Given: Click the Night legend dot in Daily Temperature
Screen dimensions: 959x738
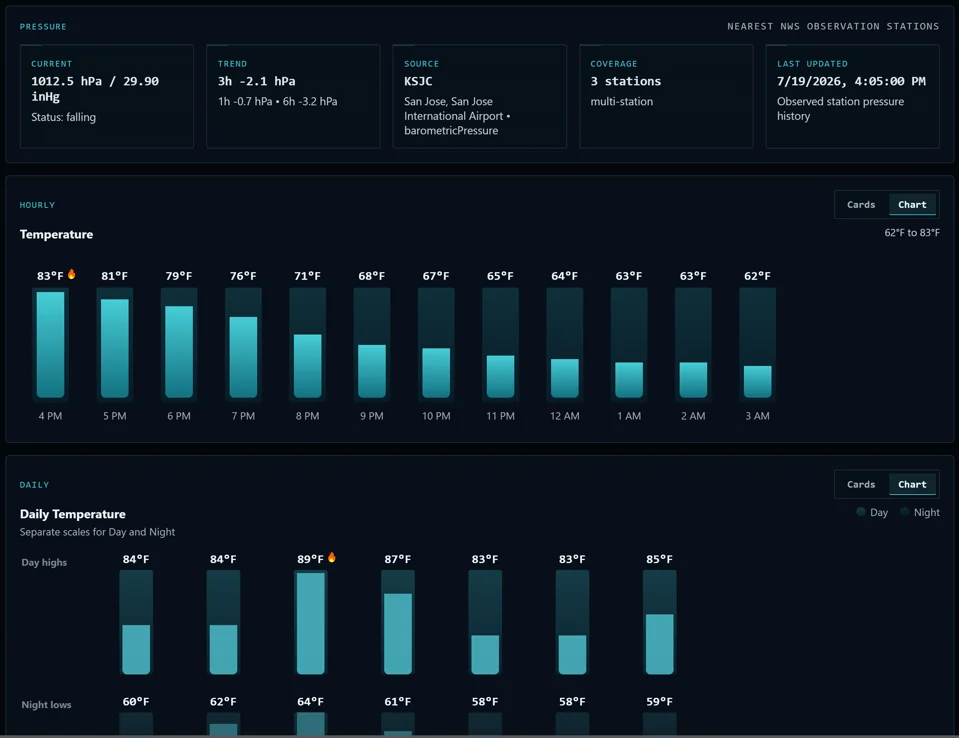Looking at the screenshot, I should coord(905,512).
